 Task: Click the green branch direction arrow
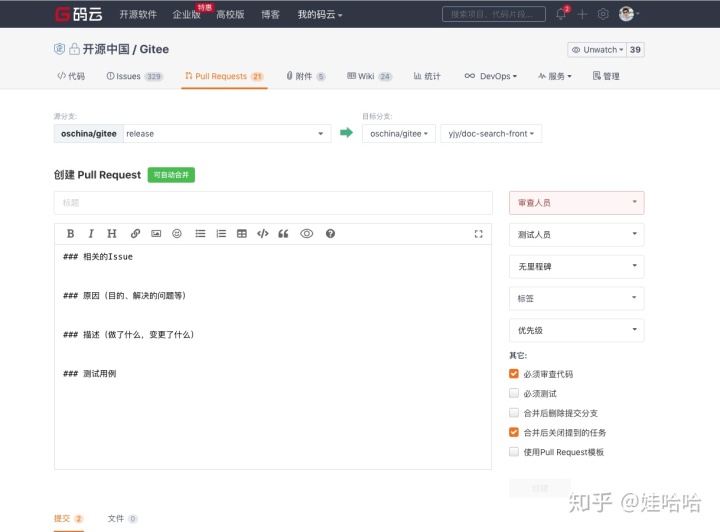pos(347,133)
